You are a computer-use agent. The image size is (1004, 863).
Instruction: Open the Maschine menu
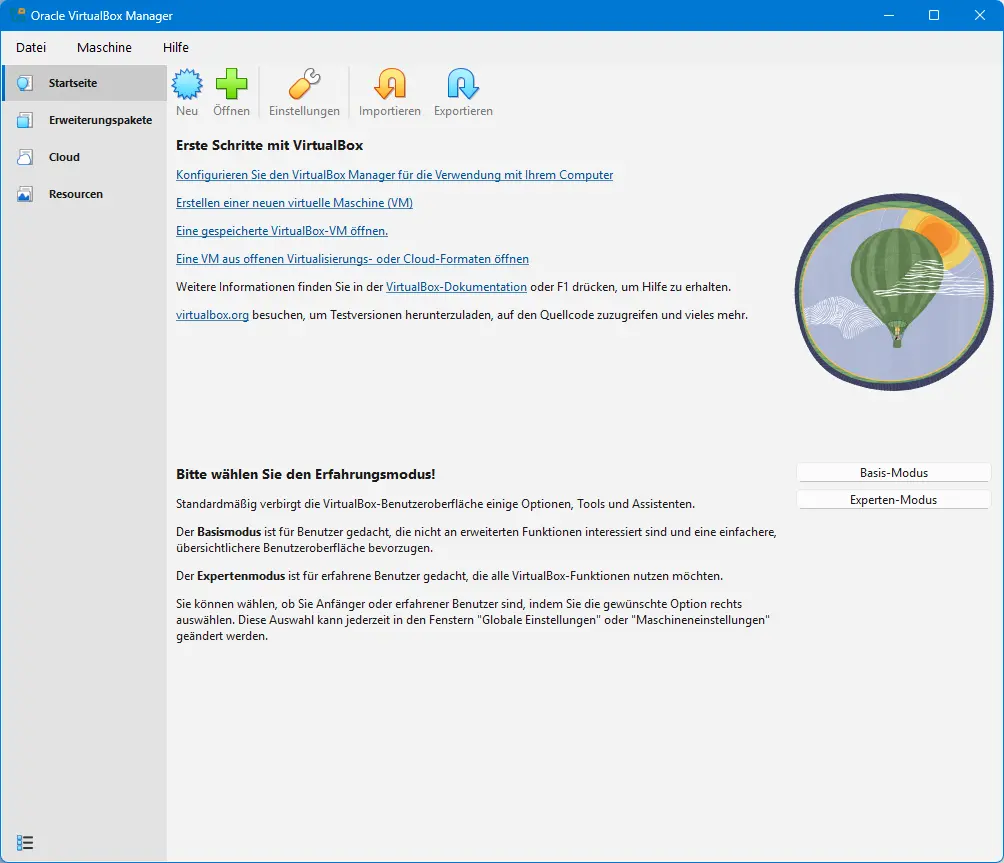pyautogui.click(x=104, y=47)
